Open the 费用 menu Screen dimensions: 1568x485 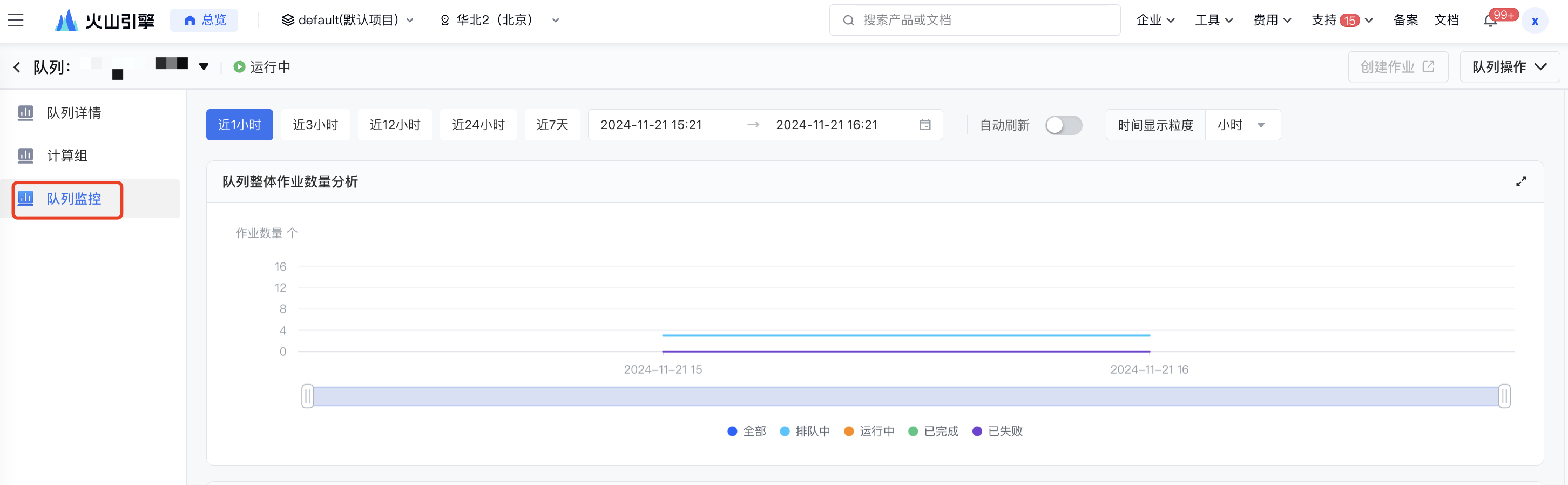tap(1272, 20)
